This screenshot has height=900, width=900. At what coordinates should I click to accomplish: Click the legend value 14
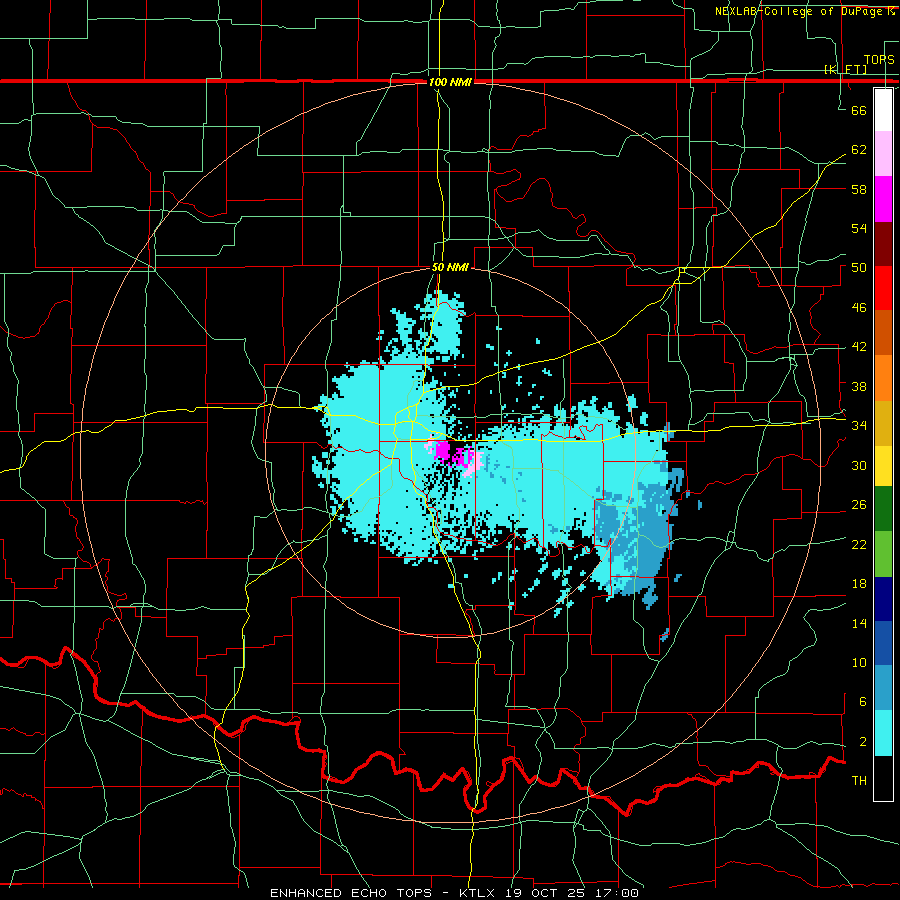coord(859,623)
